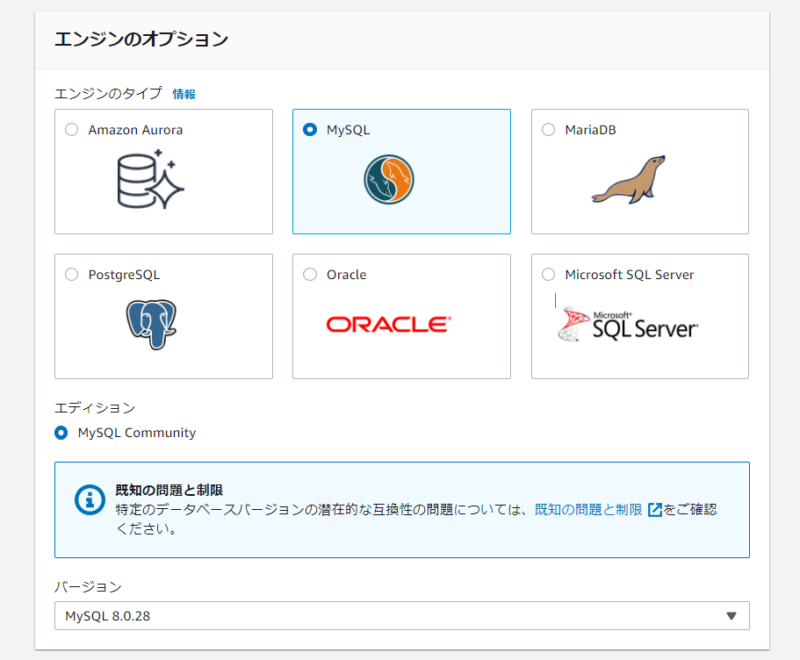
Task: Click the Oracle label text
Action: point(346,274)
